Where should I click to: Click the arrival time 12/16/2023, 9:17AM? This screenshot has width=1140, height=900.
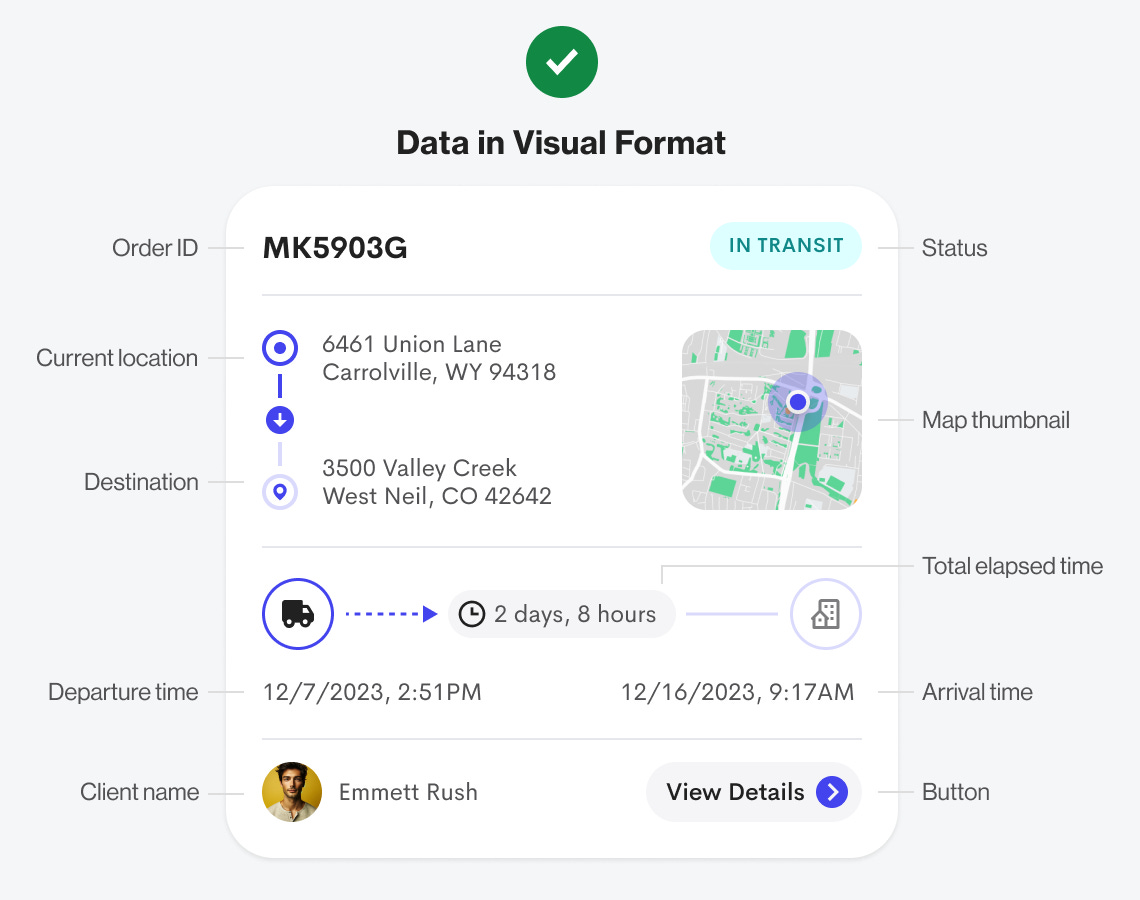(x=737, y=692)
